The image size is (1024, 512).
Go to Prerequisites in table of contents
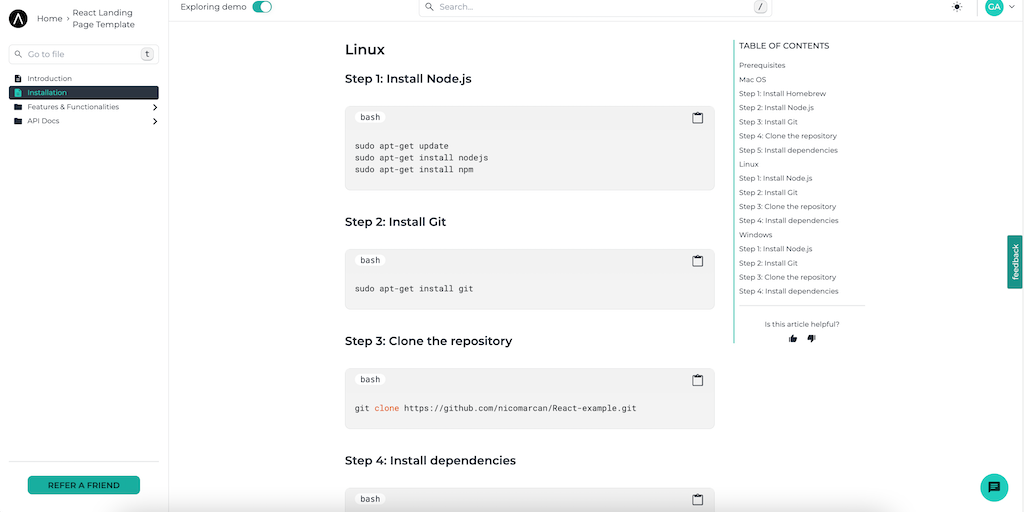pyautogui.click(x=762, y=65)
